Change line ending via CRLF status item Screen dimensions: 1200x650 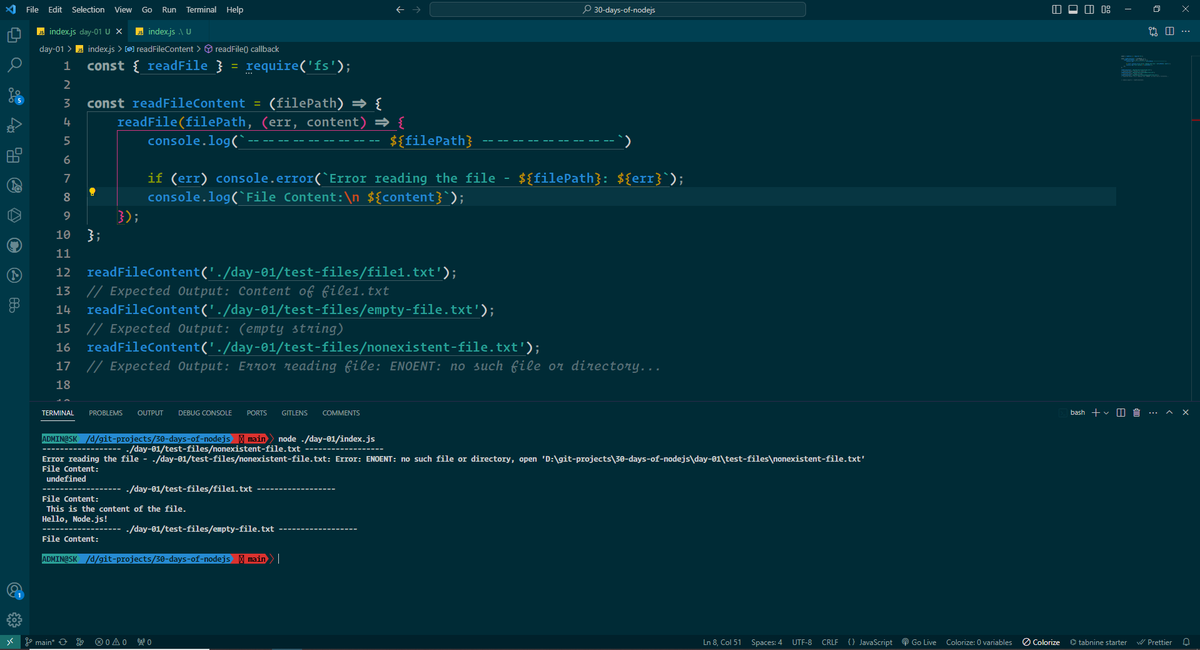[x=830, y=642]
